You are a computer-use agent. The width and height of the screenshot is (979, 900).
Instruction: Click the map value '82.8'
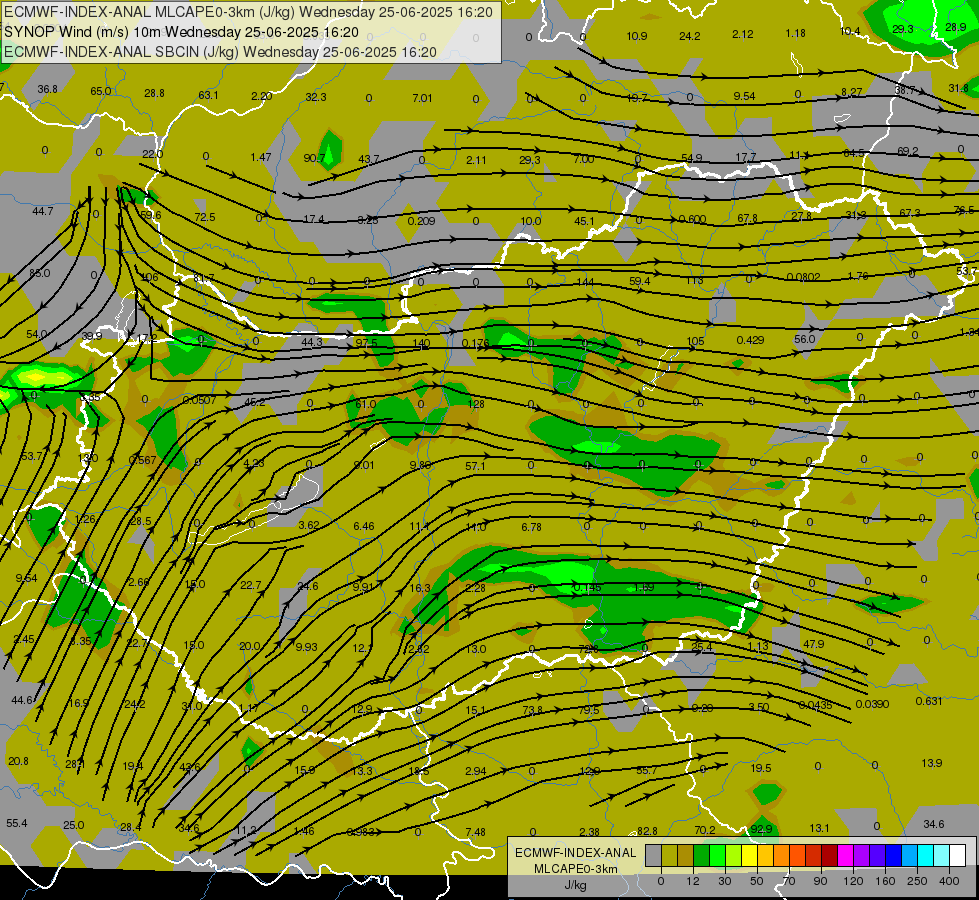click(x=647, y=831)
